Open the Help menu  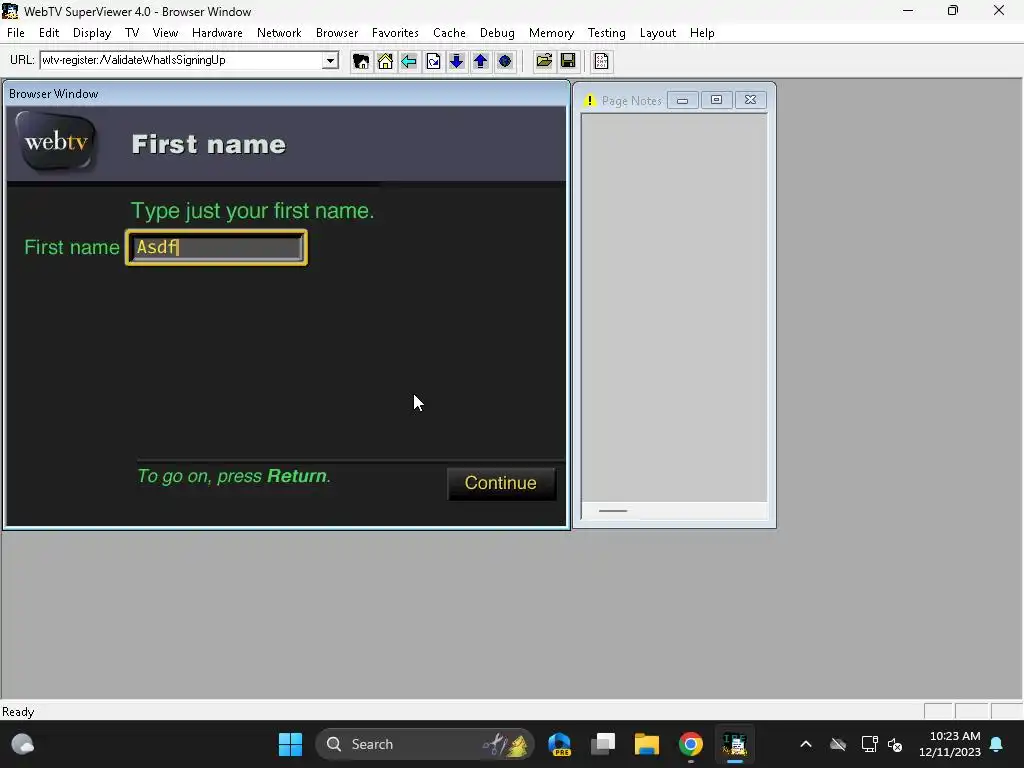tap(702, 33)
